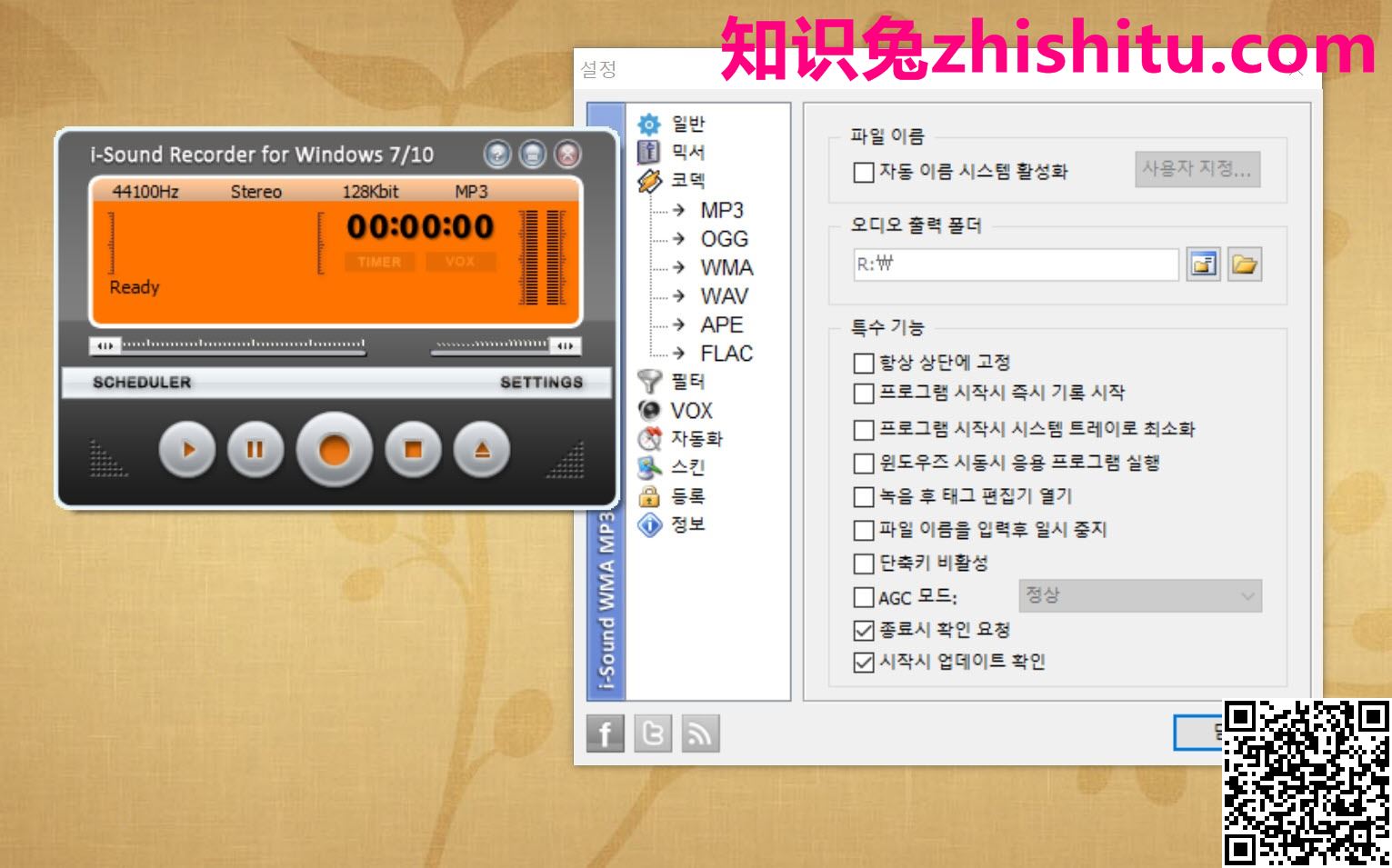Open SETTINGS in the recorder
The height and width of the screenshot is (868, 1392).
[542, 383]
